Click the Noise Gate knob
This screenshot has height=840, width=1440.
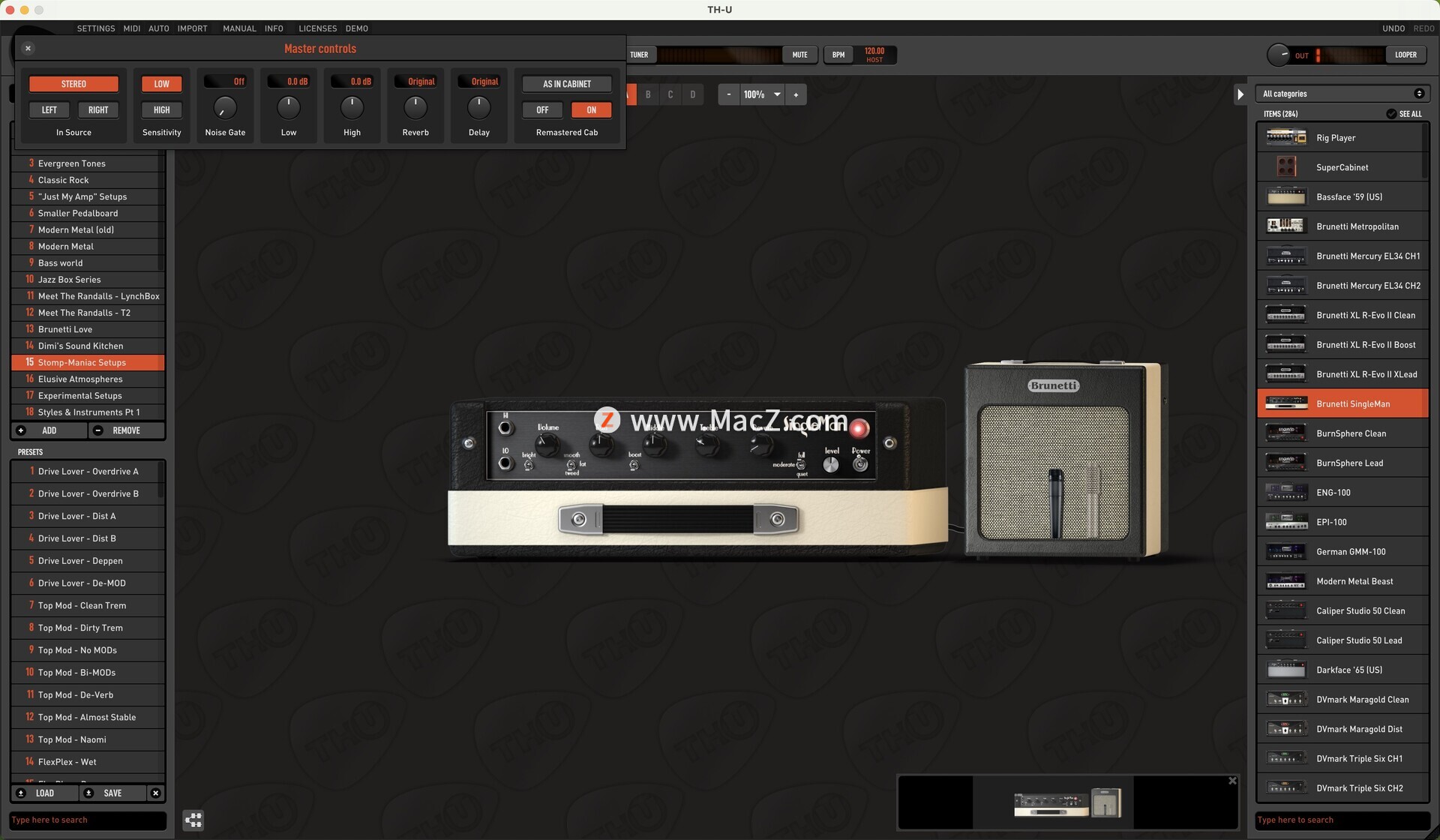coord(225,108)
